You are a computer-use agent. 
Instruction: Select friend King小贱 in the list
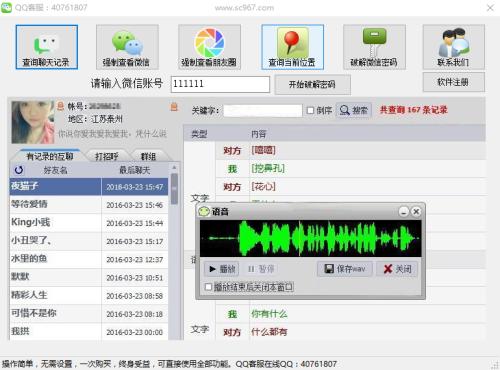click(89, 222)
